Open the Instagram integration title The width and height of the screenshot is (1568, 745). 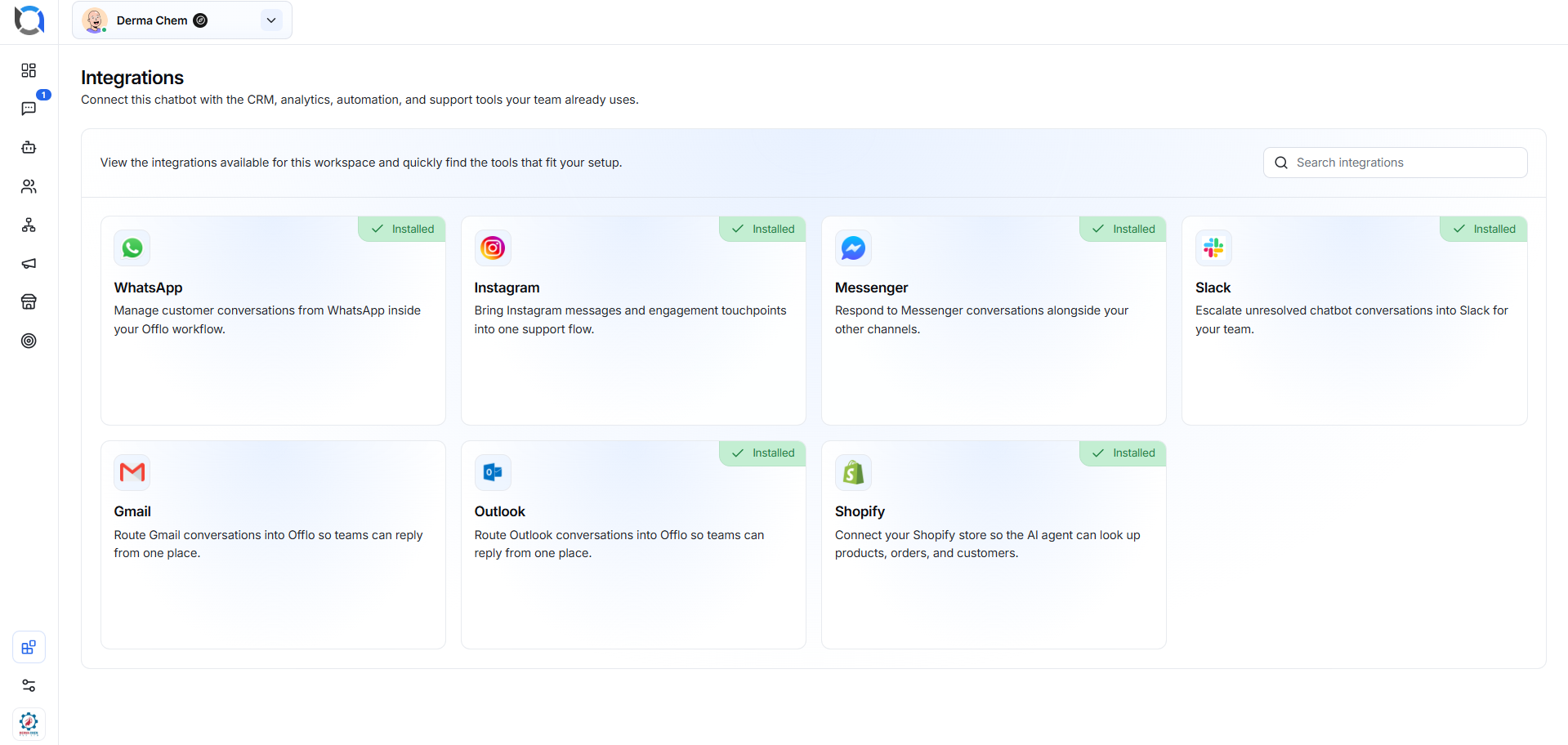pos(507,288)
